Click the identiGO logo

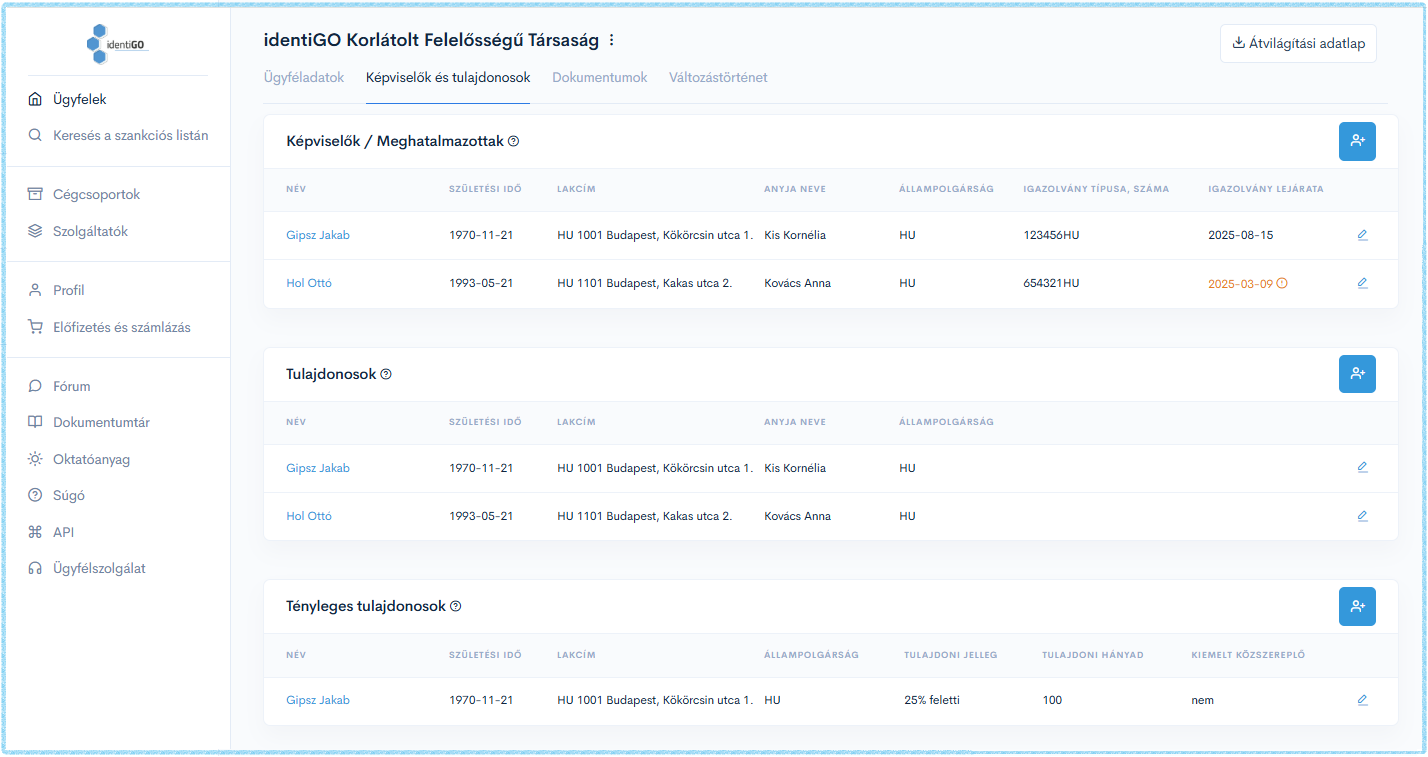118,44
